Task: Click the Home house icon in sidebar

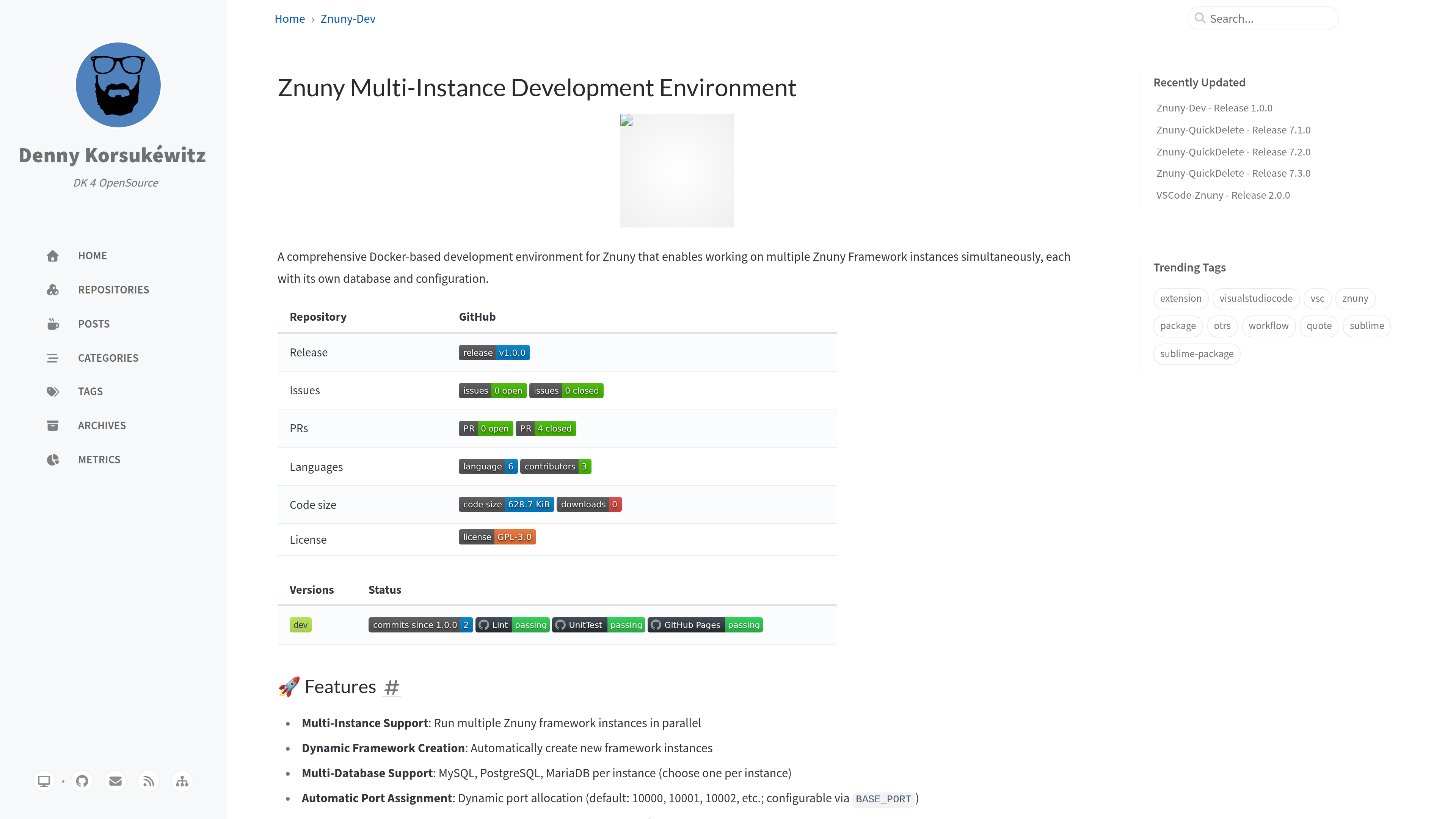Action: click(x=53, y=256)
